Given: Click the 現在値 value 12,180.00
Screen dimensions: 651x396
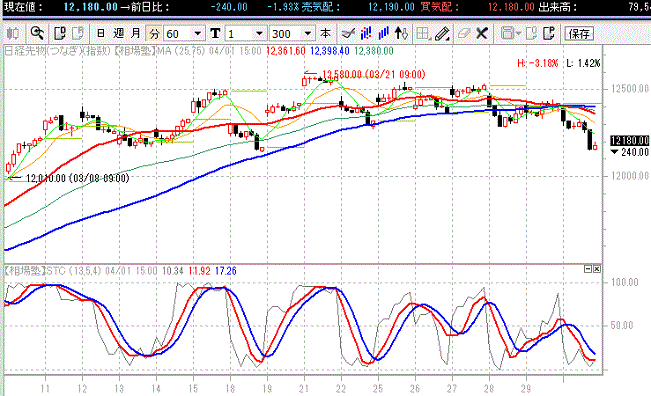Looking at the screenshot, I should (x=91, y=7).
